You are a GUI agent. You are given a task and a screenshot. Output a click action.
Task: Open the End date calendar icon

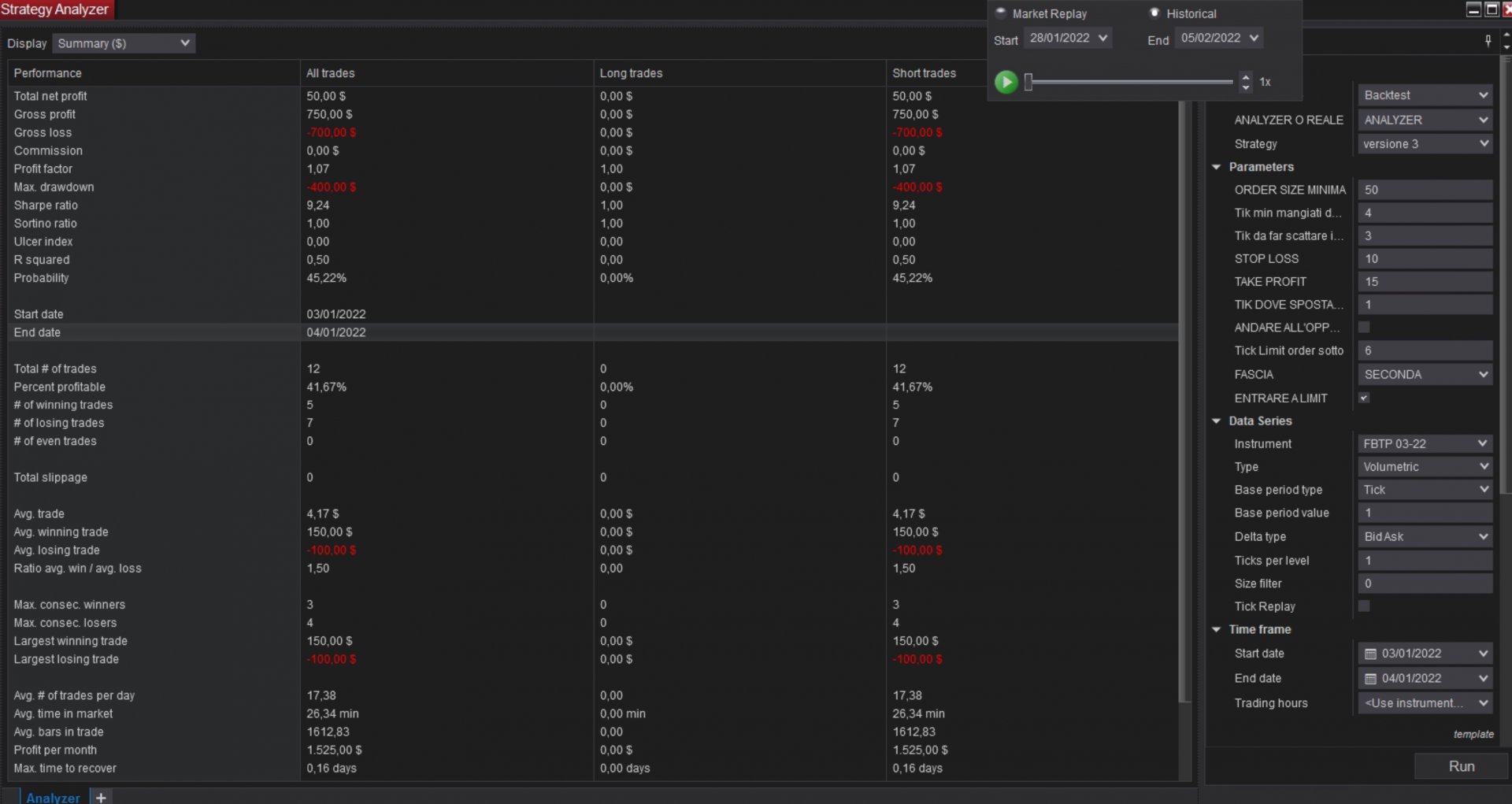1370,679
